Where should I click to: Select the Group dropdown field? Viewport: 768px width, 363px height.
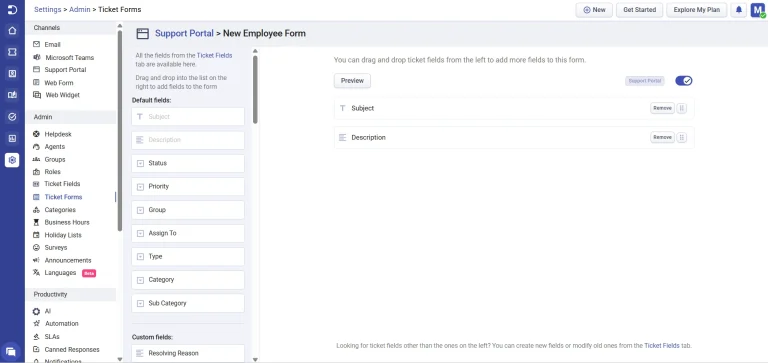[188, 210]
